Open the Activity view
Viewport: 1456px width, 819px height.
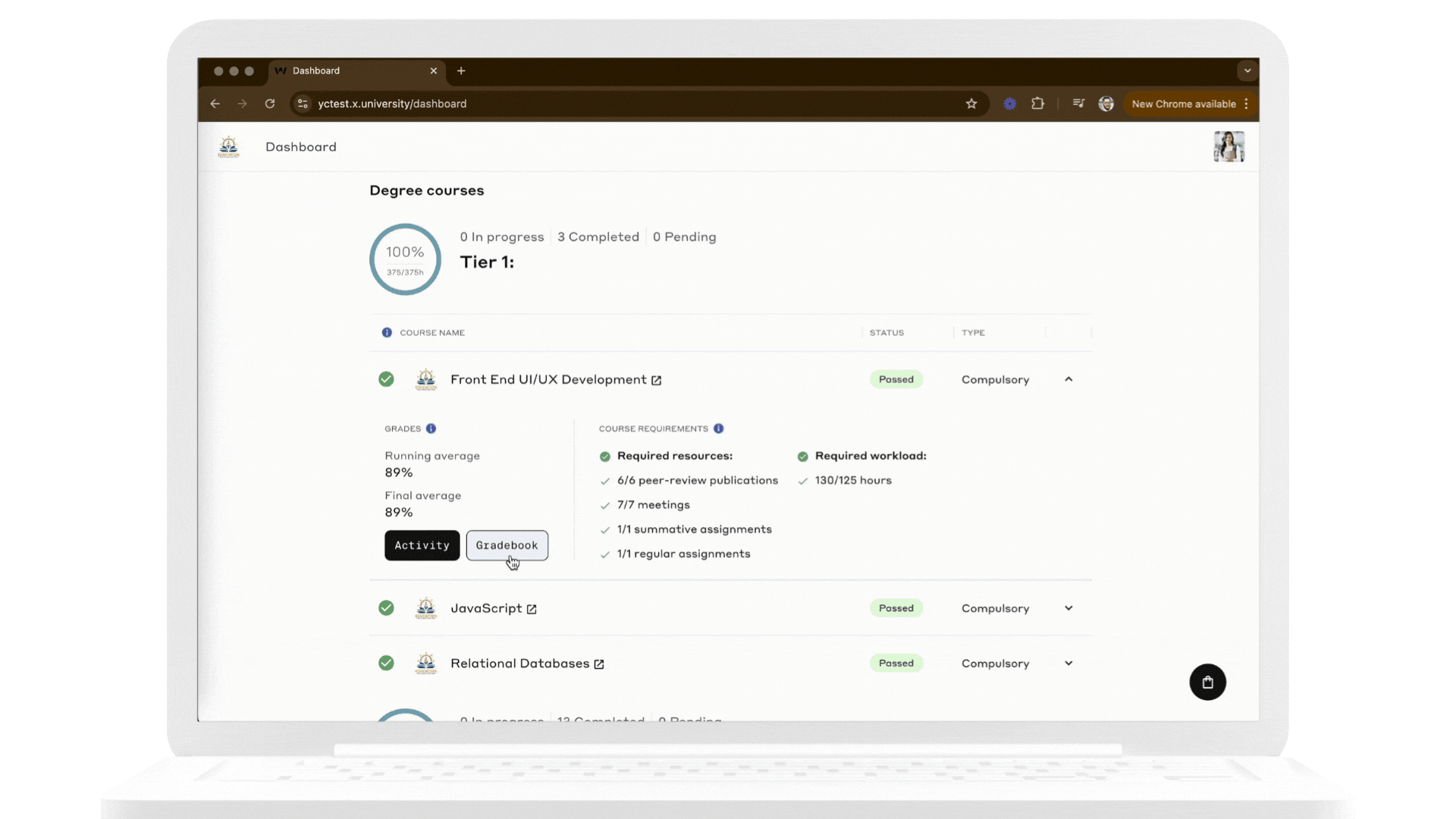pos(422,545)
